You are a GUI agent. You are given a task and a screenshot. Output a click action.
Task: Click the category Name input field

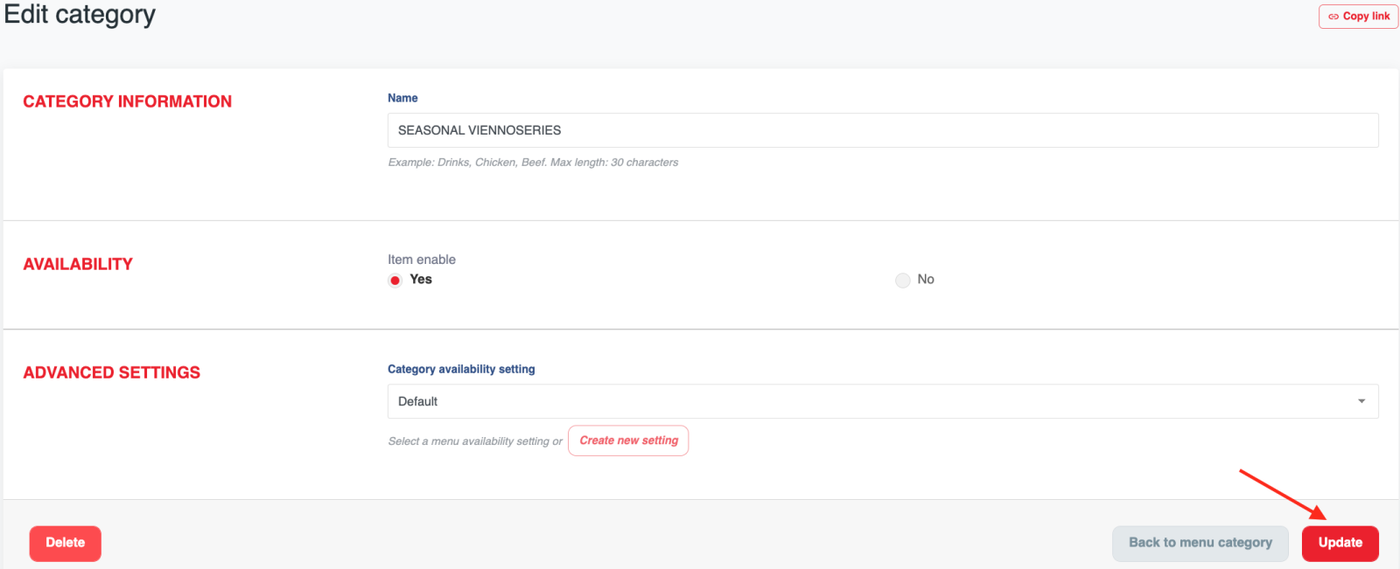882,130
